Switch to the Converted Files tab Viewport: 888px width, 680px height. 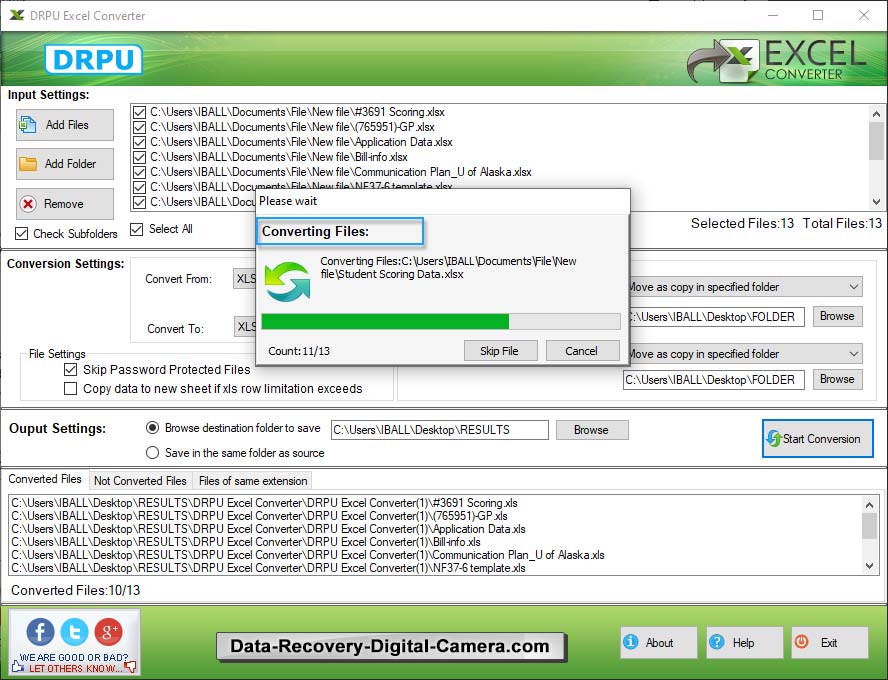click(45, 479)
